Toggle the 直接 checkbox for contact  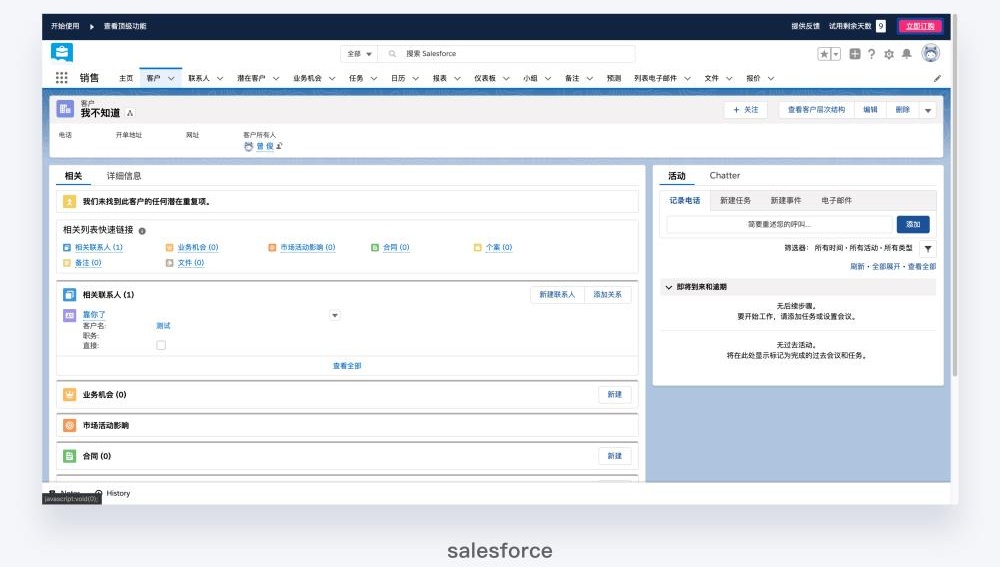(161, 345)
